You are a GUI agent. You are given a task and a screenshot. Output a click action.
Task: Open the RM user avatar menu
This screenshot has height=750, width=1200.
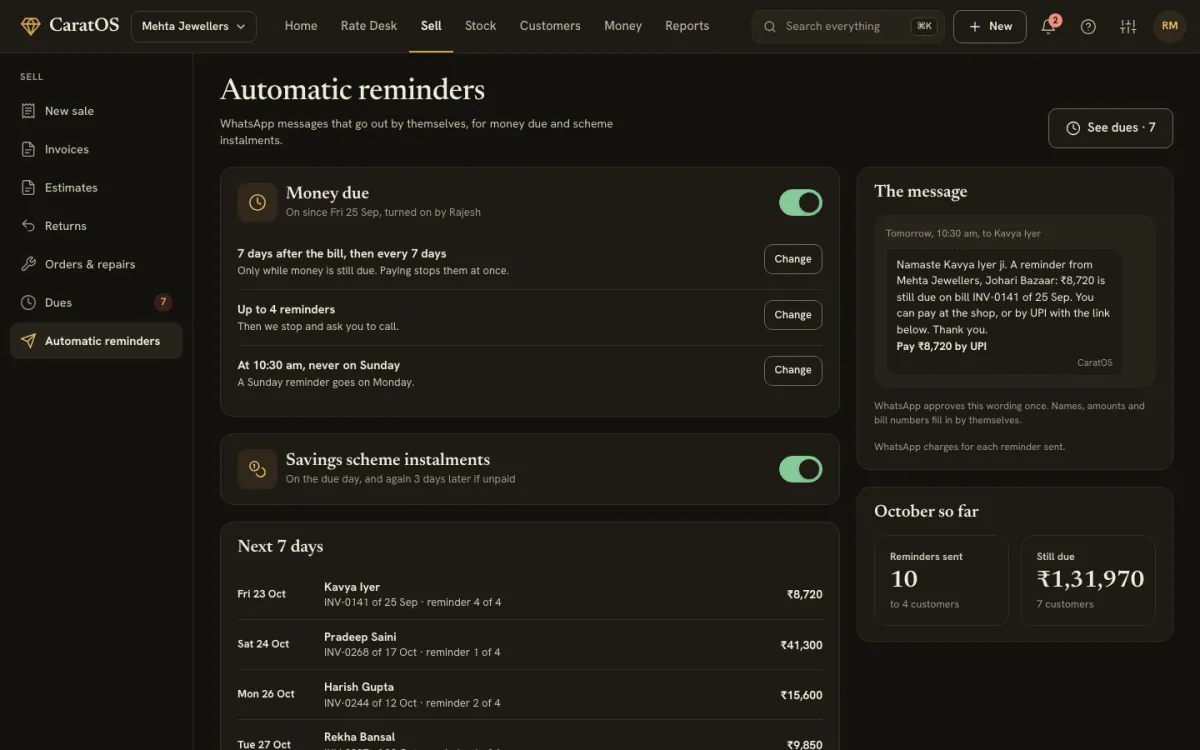1170,27
